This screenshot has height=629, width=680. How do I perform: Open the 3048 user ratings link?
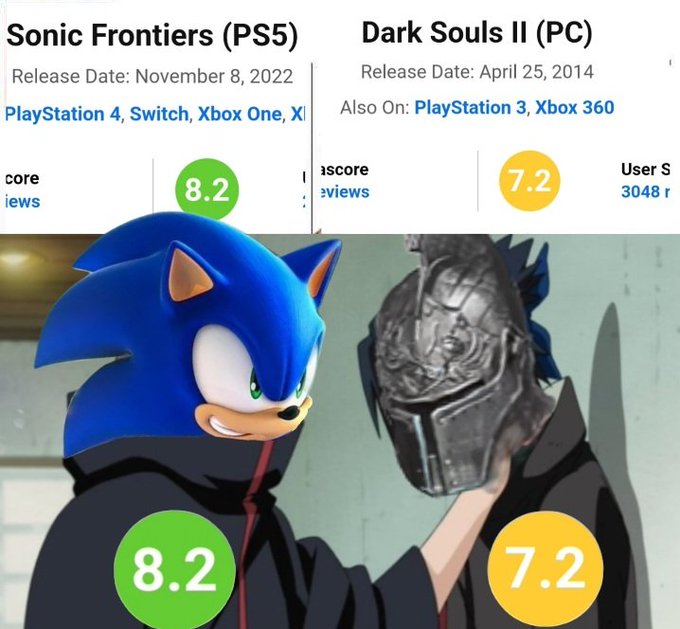(x=645, y=191)
